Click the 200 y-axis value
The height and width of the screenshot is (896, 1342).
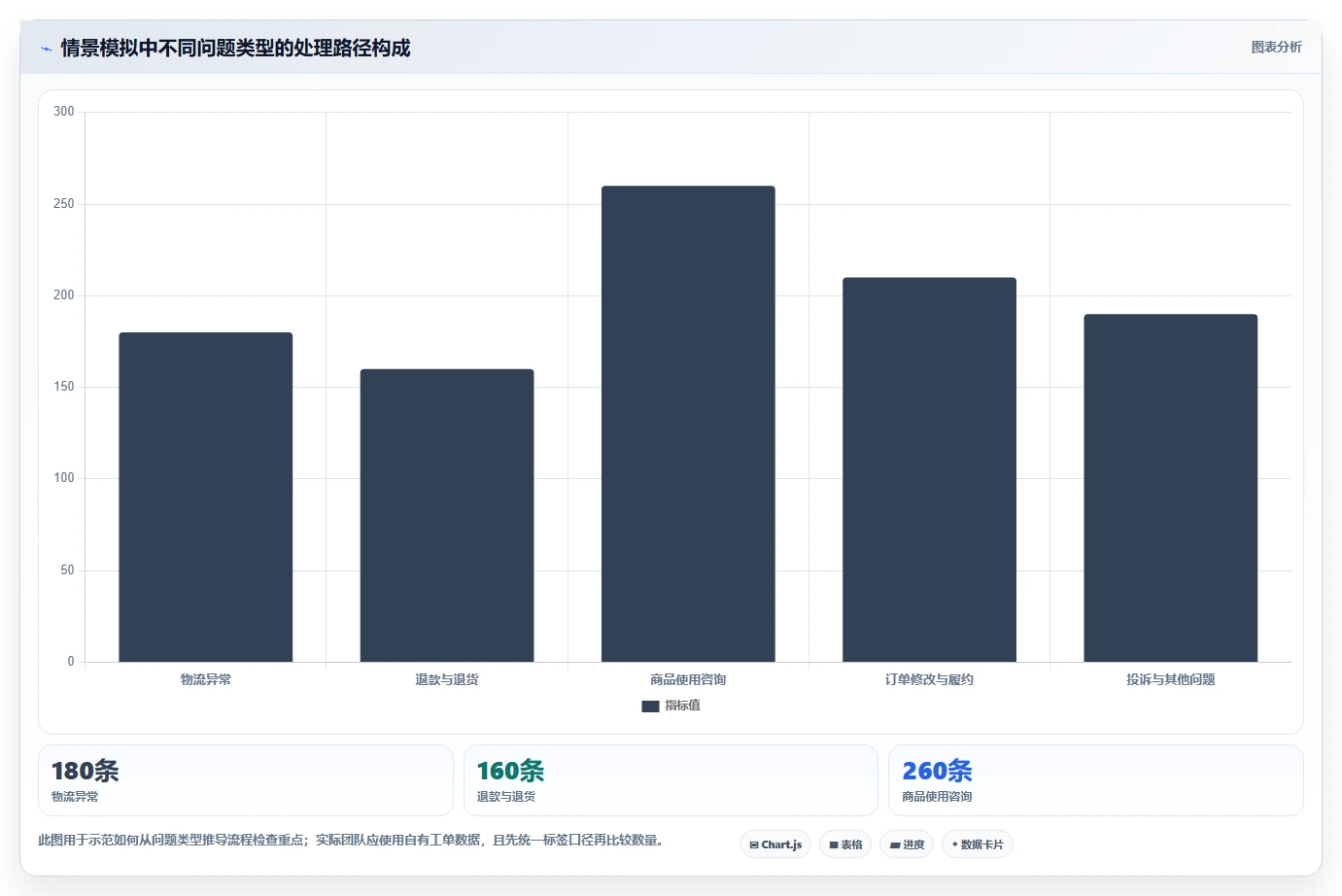64,295
